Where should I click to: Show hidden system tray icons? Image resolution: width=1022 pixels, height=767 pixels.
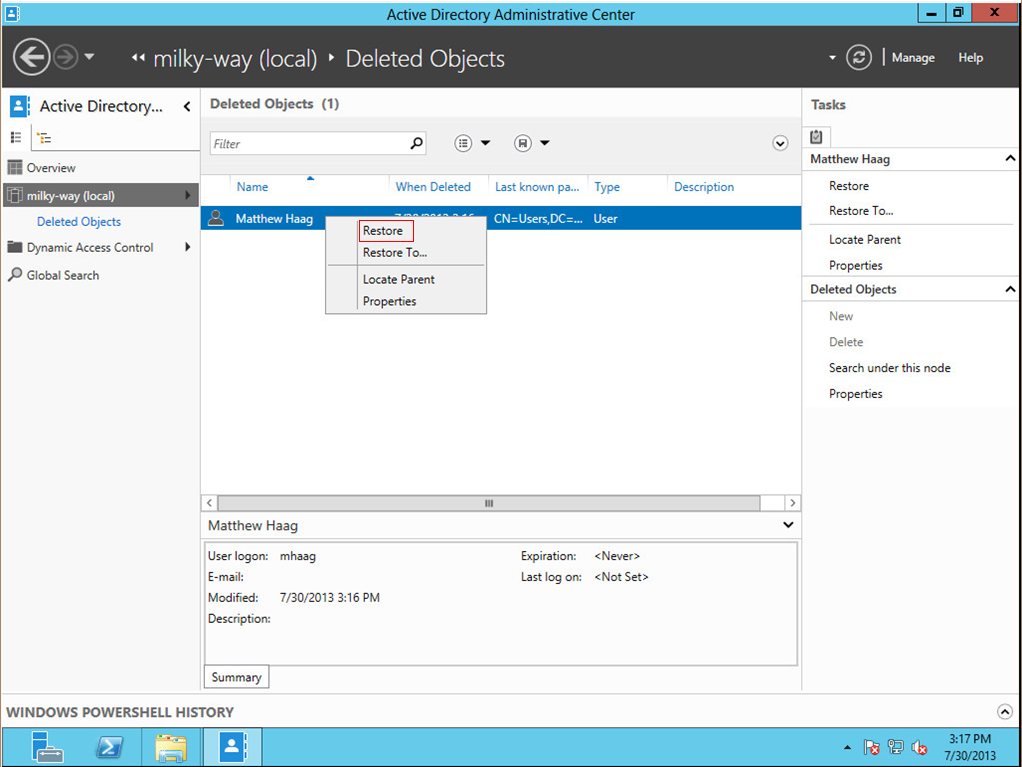[847, 747]
